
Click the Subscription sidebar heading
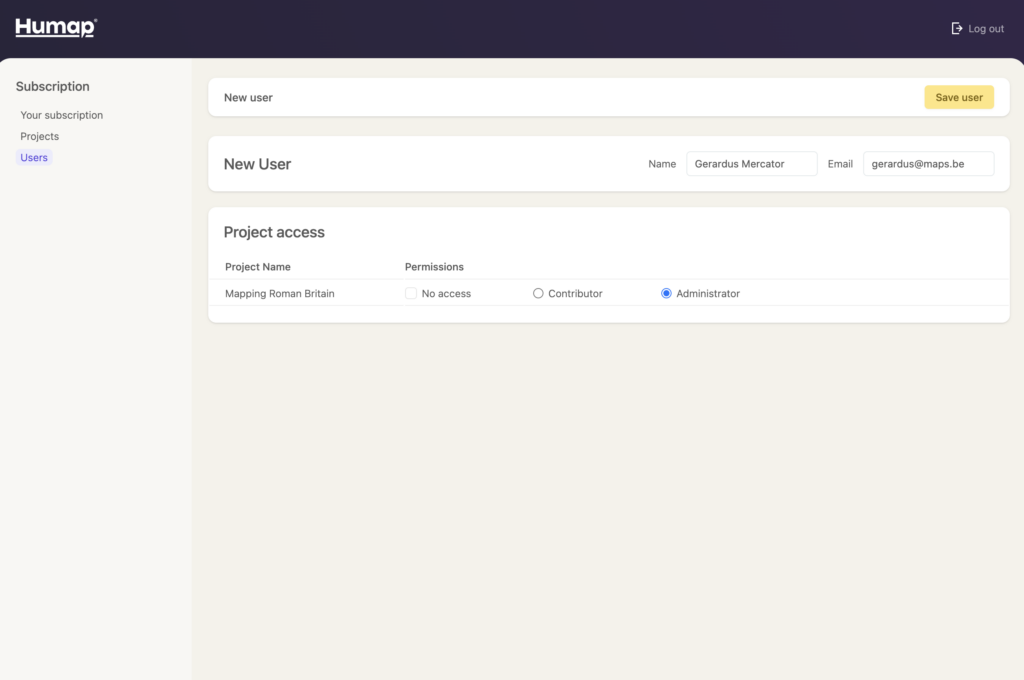pos(52,86)
